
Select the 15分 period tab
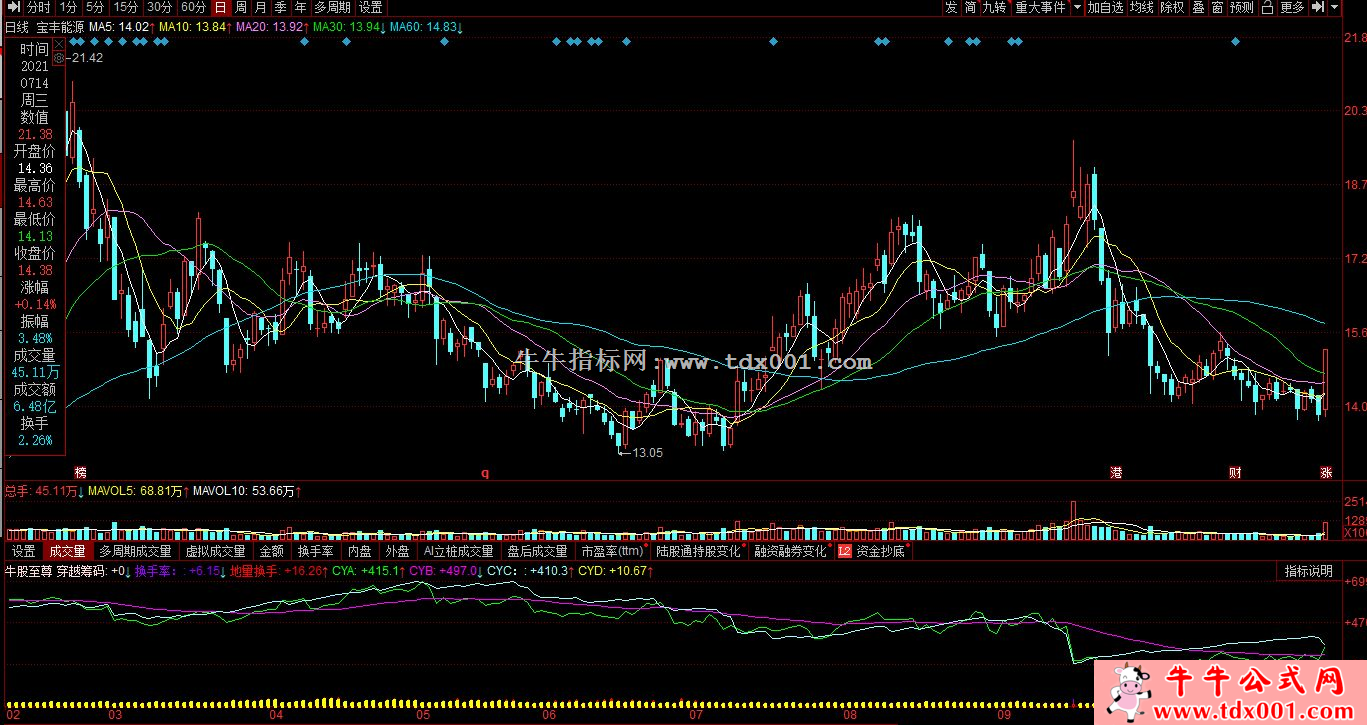pos(126,7)
